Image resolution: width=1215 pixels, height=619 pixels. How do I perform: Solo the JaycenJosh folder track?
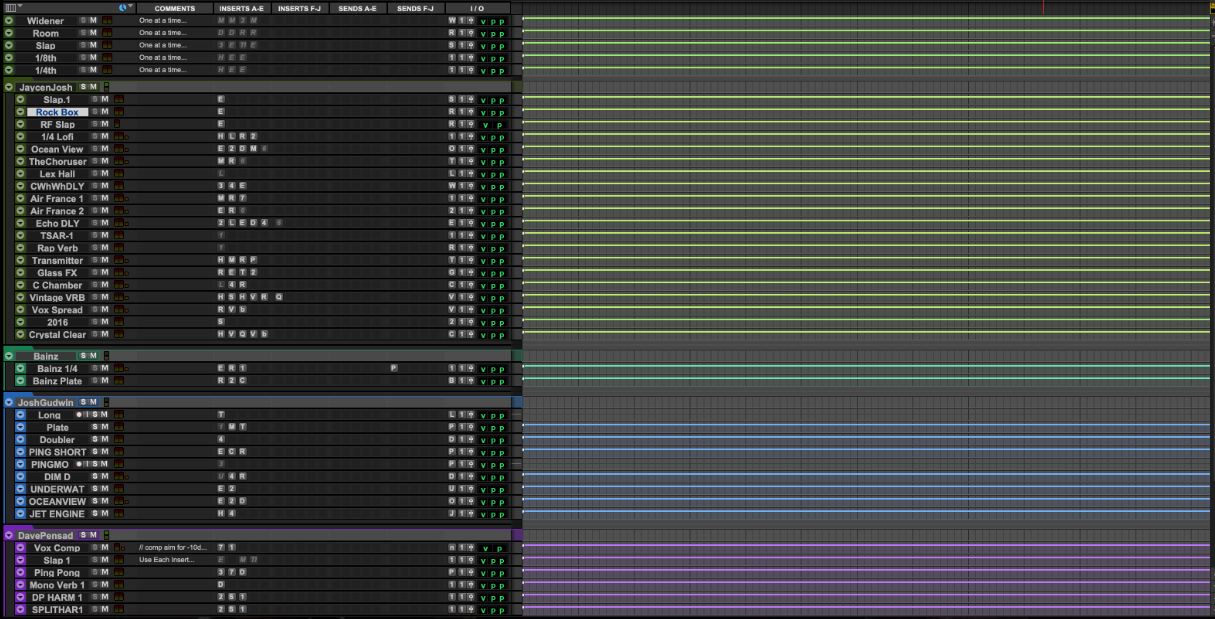[x=83, y=87]
